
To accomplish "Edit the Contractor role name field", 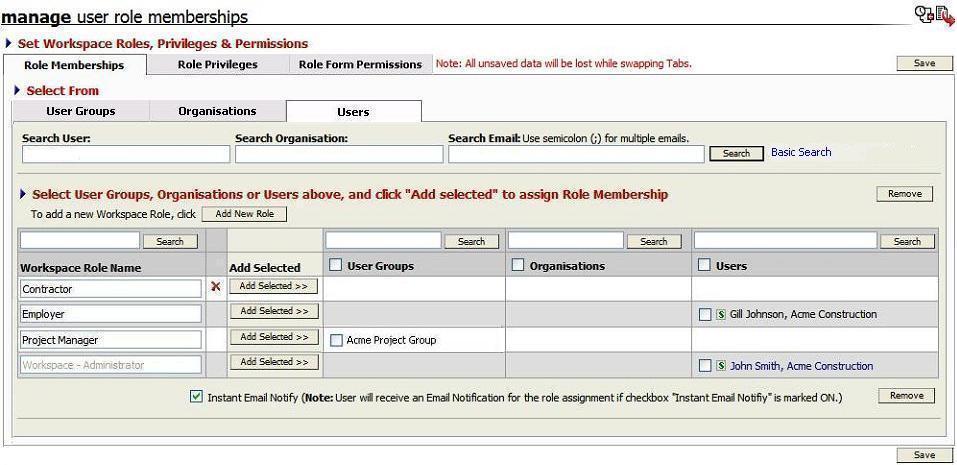I will pyautogui.click(x=110, y=289).
